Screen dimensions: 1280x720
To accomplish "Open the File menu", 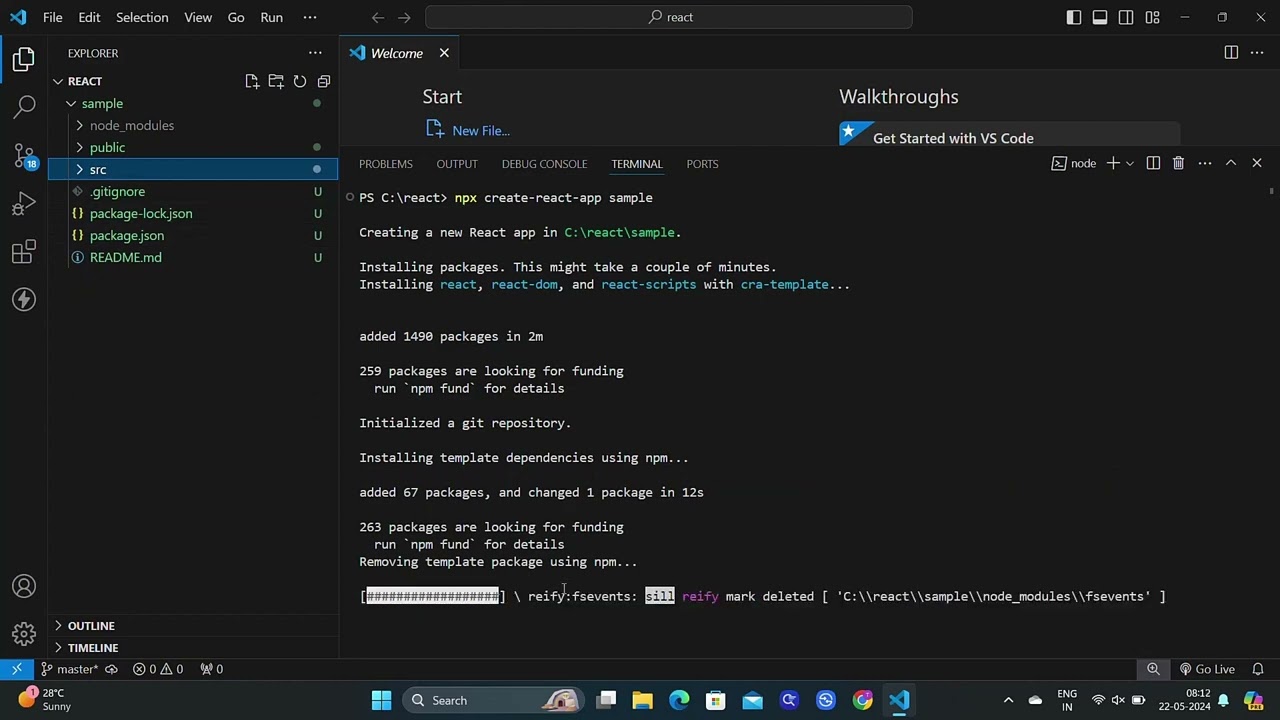I will tap(53, 17).
